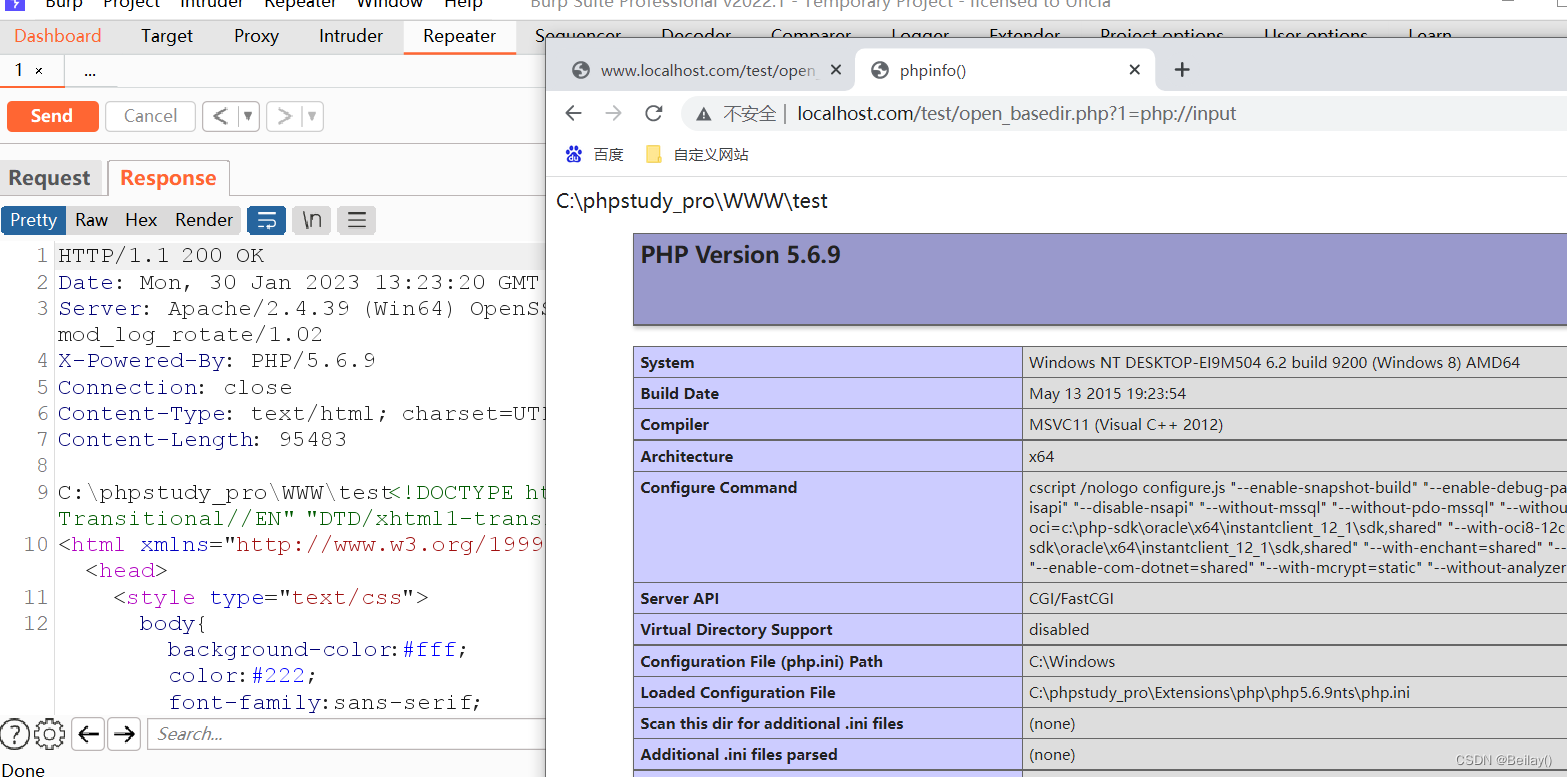1567x777 pixels.
Task: Click the 'C:\phpstudy_pro\WWW\test' path in browser
Action: [692, 201]
